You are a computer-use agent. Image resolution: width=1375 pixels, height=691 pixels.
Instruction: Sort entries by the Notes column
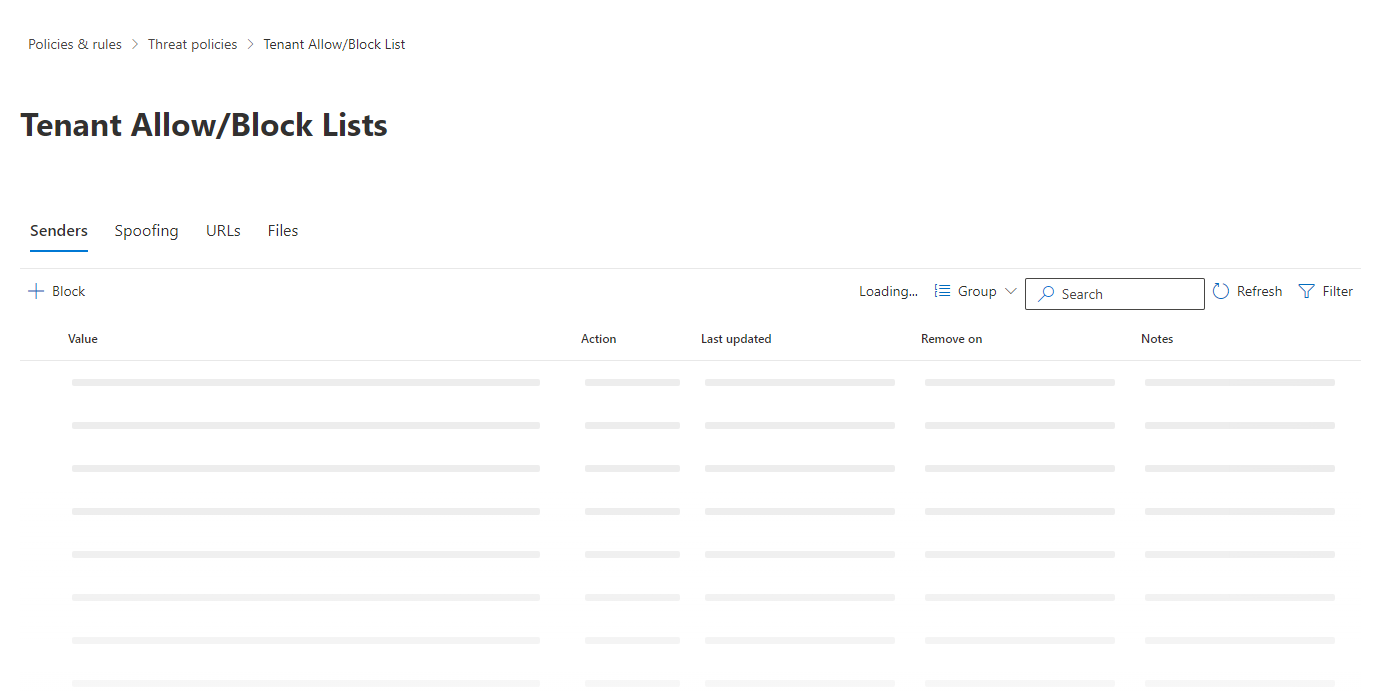coord(1157,338)
